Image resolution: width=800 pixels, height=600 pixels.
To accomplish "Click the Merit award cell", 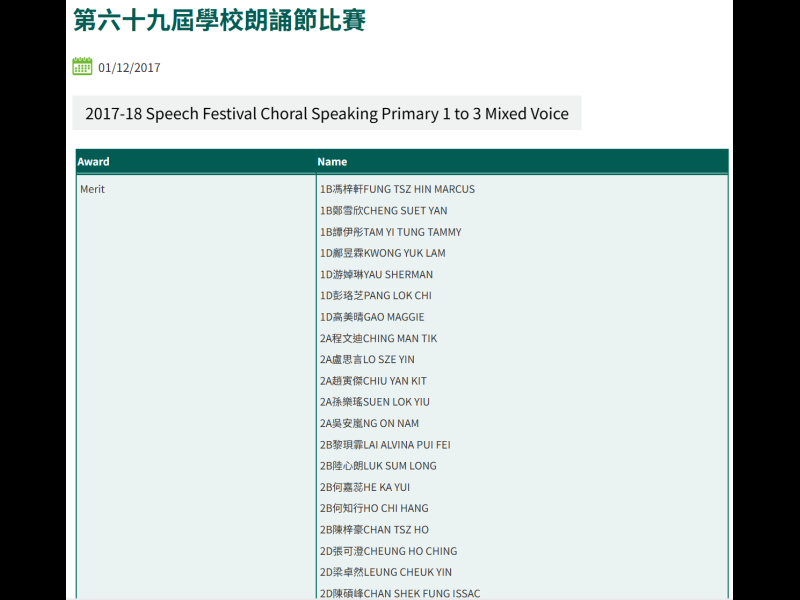I will pos(92,189).
